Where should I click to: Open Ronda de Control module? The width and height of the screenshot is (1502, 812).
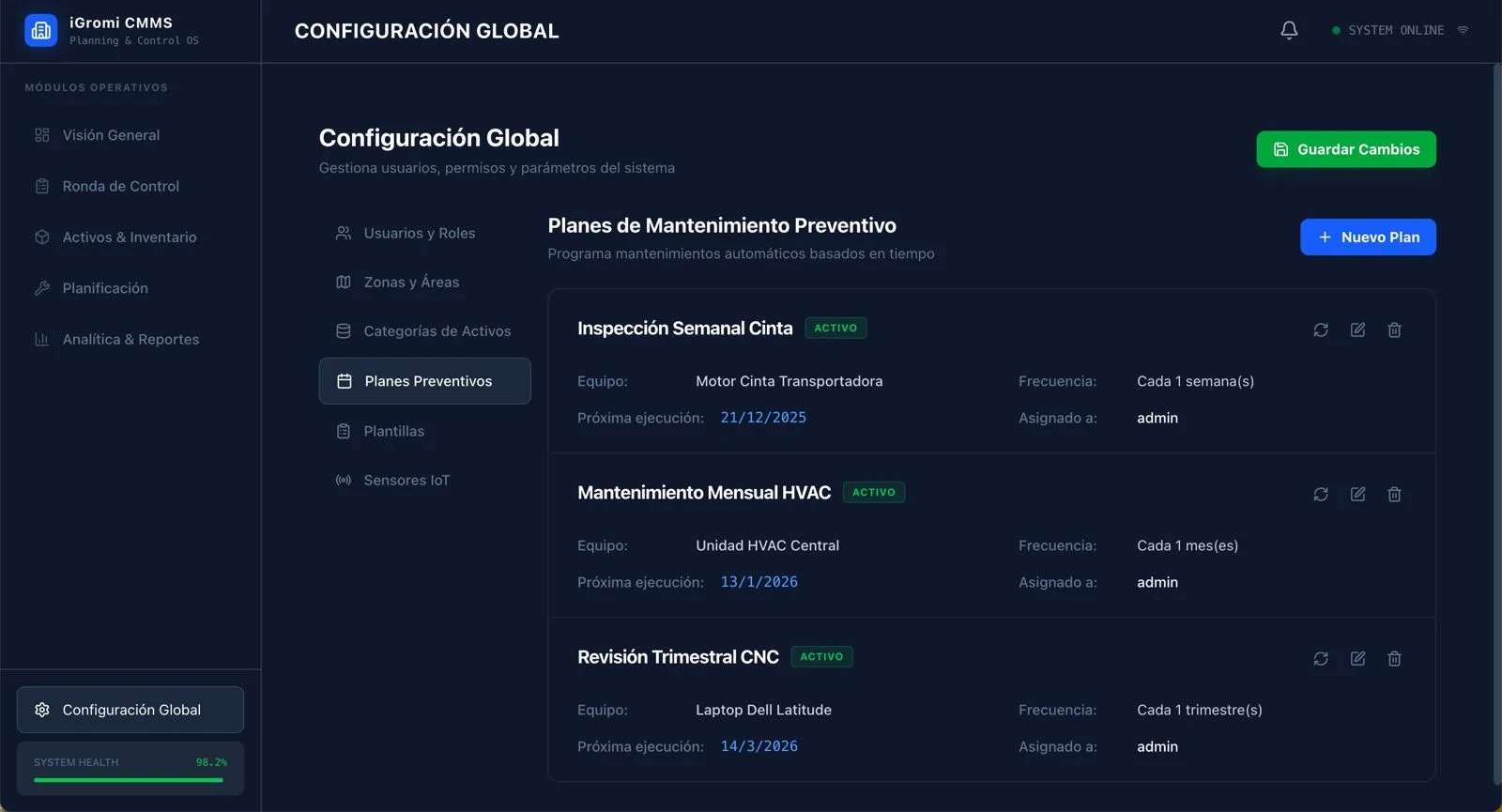(x=130, y=186)
